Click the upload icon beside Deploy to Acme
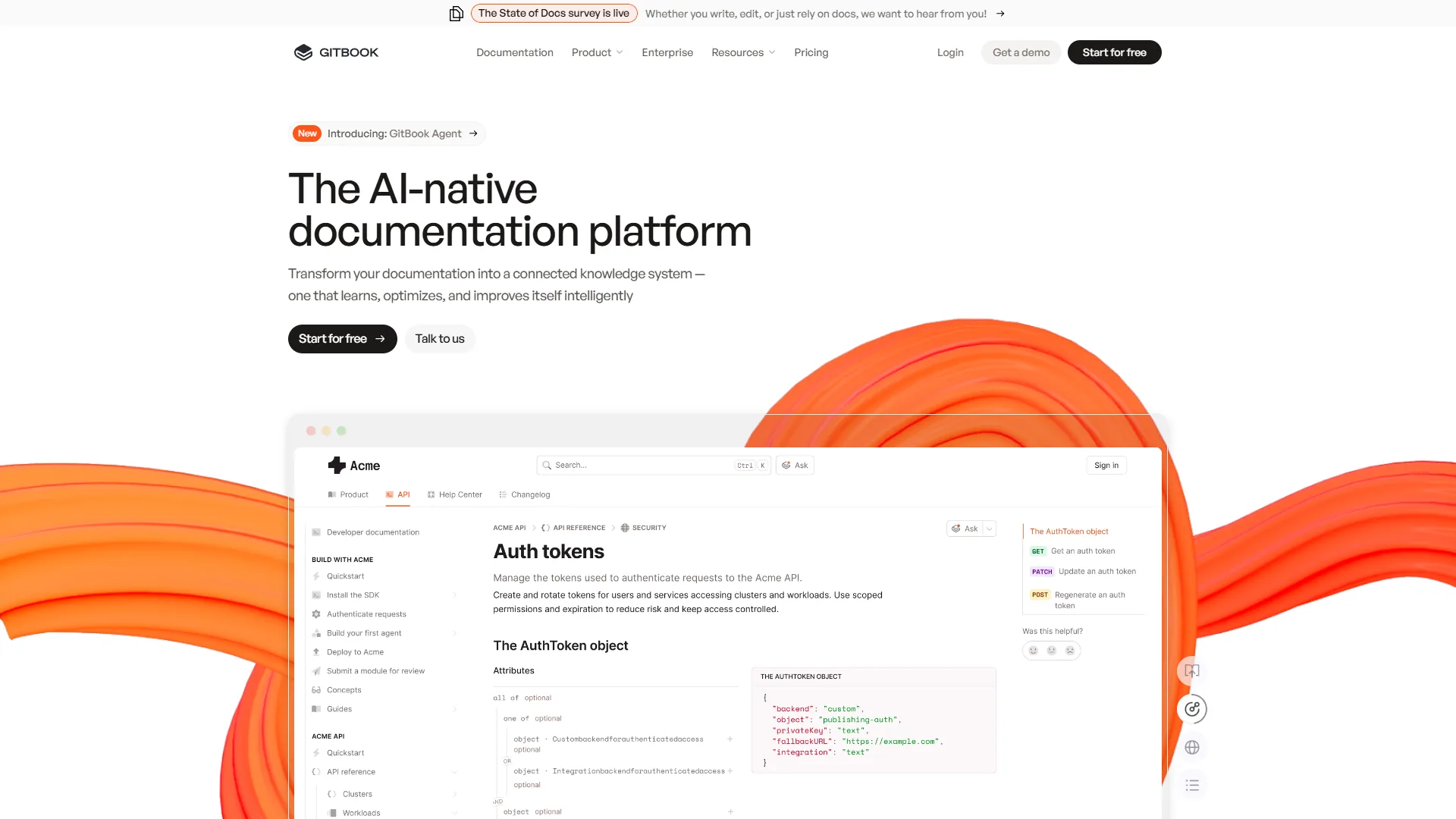The width and height of the screenshot is (1456, 819). [316, 652]
